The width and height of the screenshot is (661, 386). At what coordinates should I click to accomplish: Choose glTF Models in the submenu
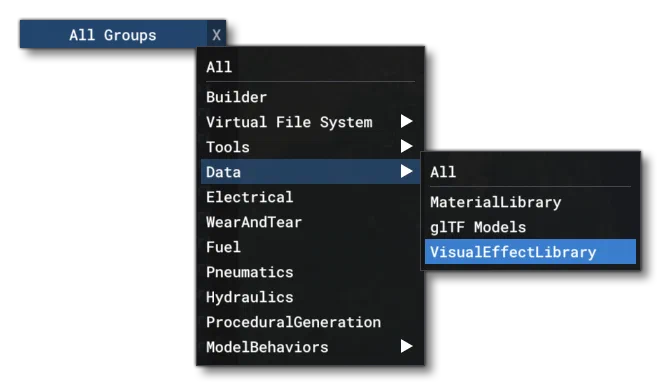(x=530, y=227)
